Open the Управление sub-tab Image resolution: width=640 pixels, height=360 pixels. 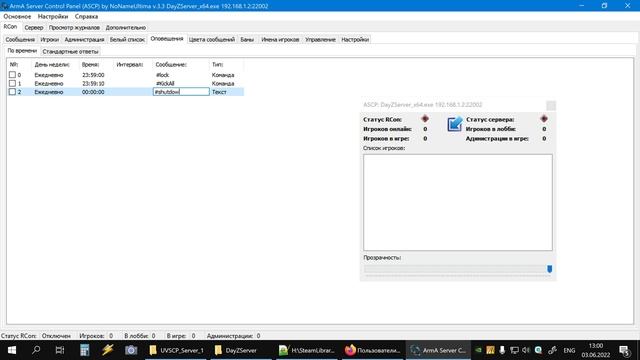tap(320, 40)
